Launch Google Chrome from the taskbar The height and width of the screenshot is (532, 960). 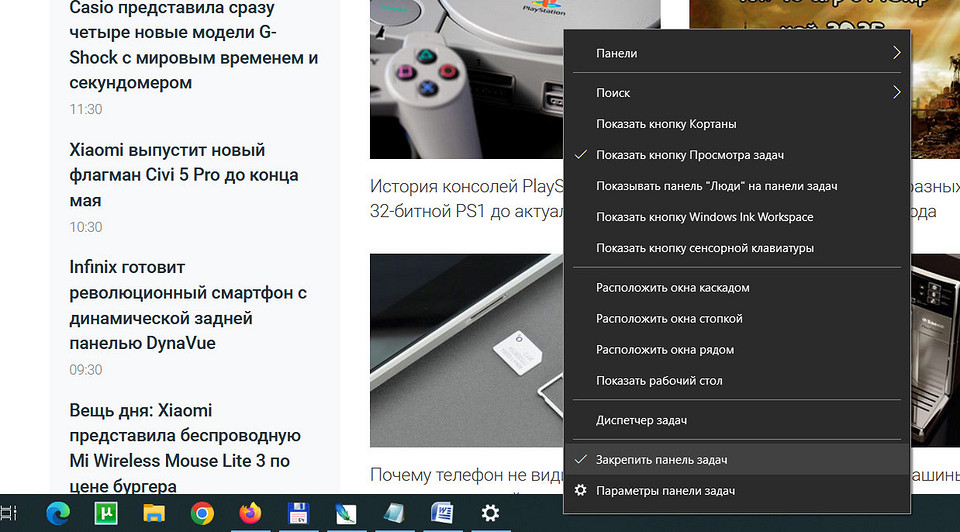click(x=202, y=513)
